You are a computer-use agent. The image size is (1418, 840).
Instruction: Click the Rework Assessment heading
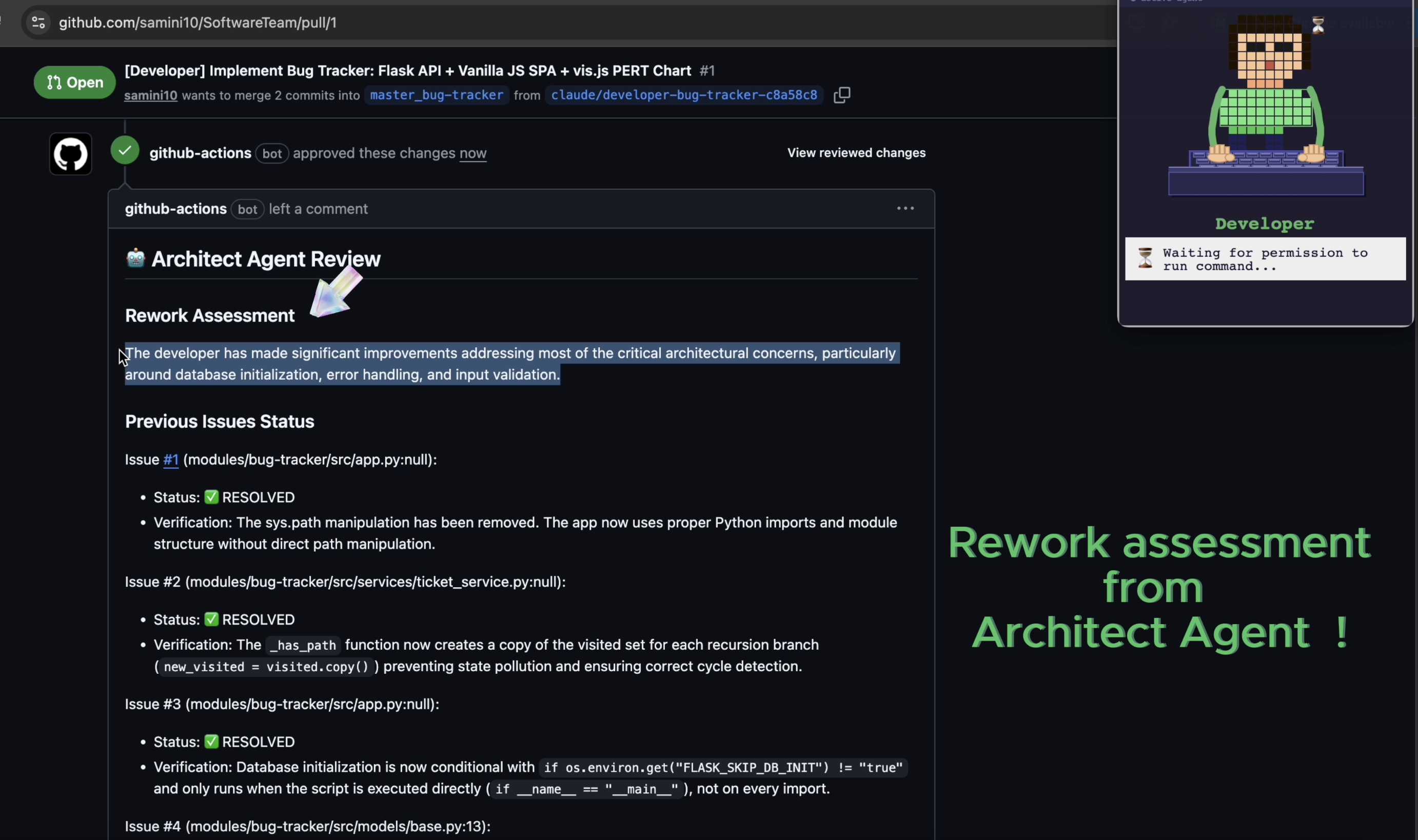(209, 315)
